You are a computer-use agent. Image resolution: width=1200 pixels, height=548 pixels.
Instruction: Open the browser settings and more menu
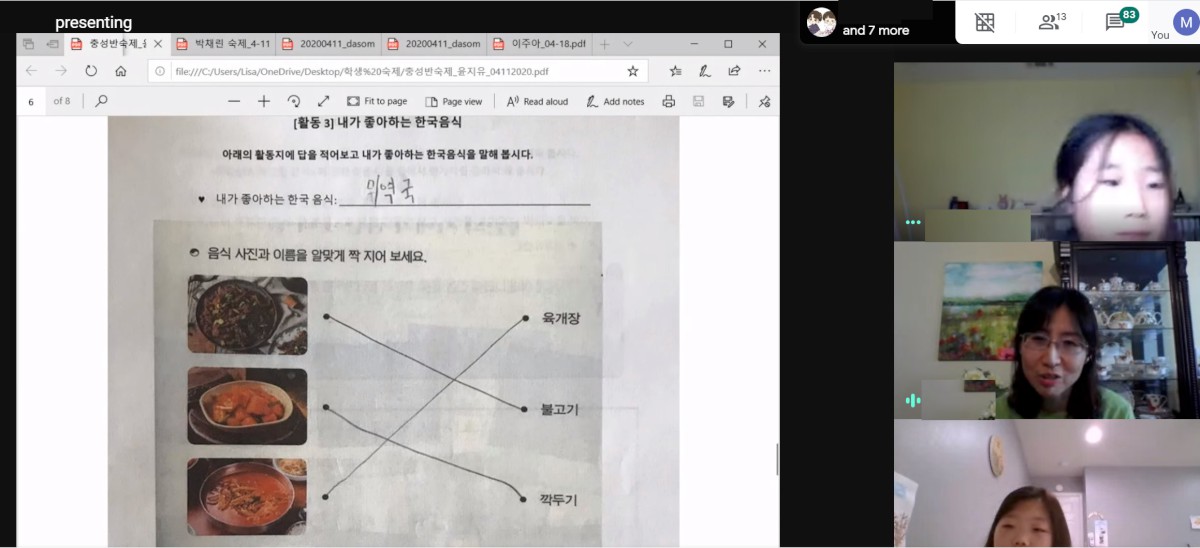click(x=764, y=71)
